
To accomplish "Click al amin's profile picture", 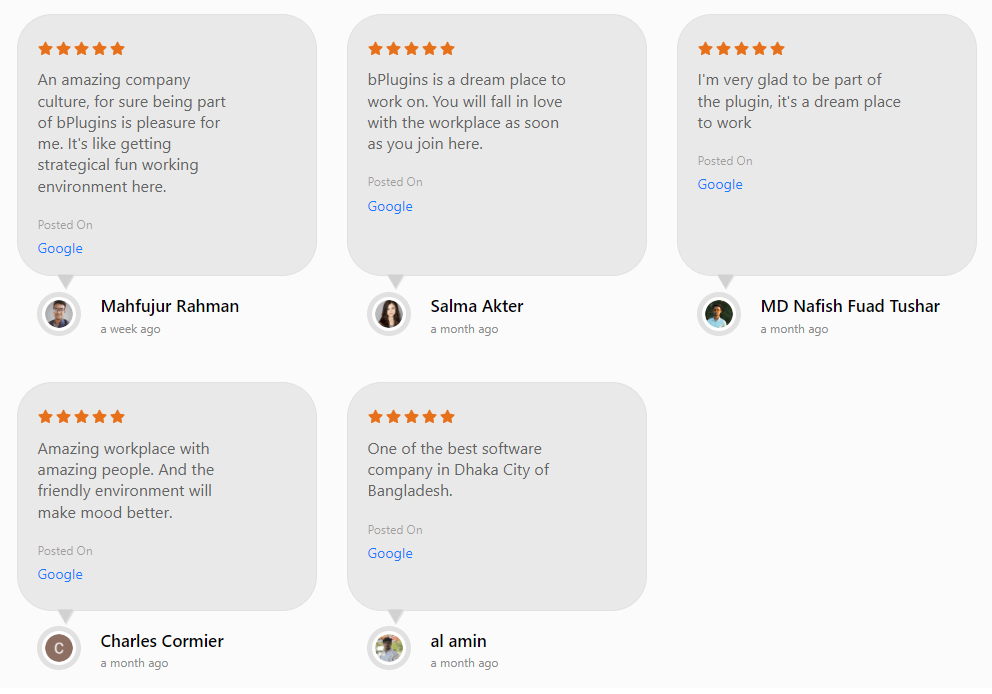I will [389, 648].
